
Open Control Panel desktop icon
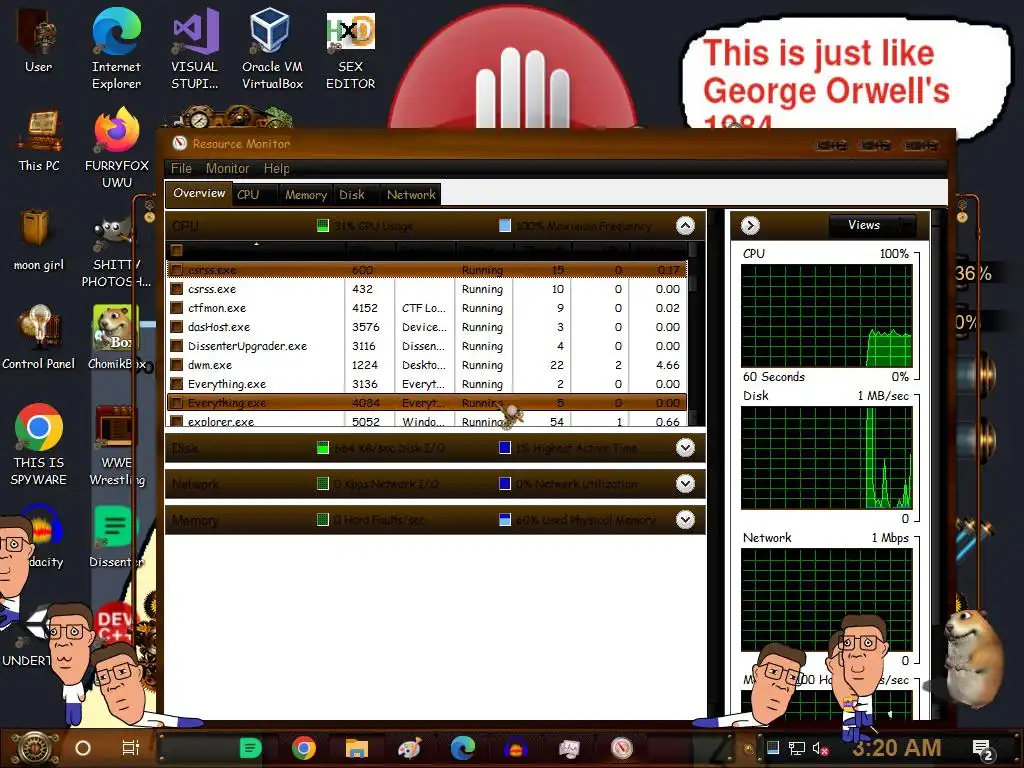[x=39, y=338]
